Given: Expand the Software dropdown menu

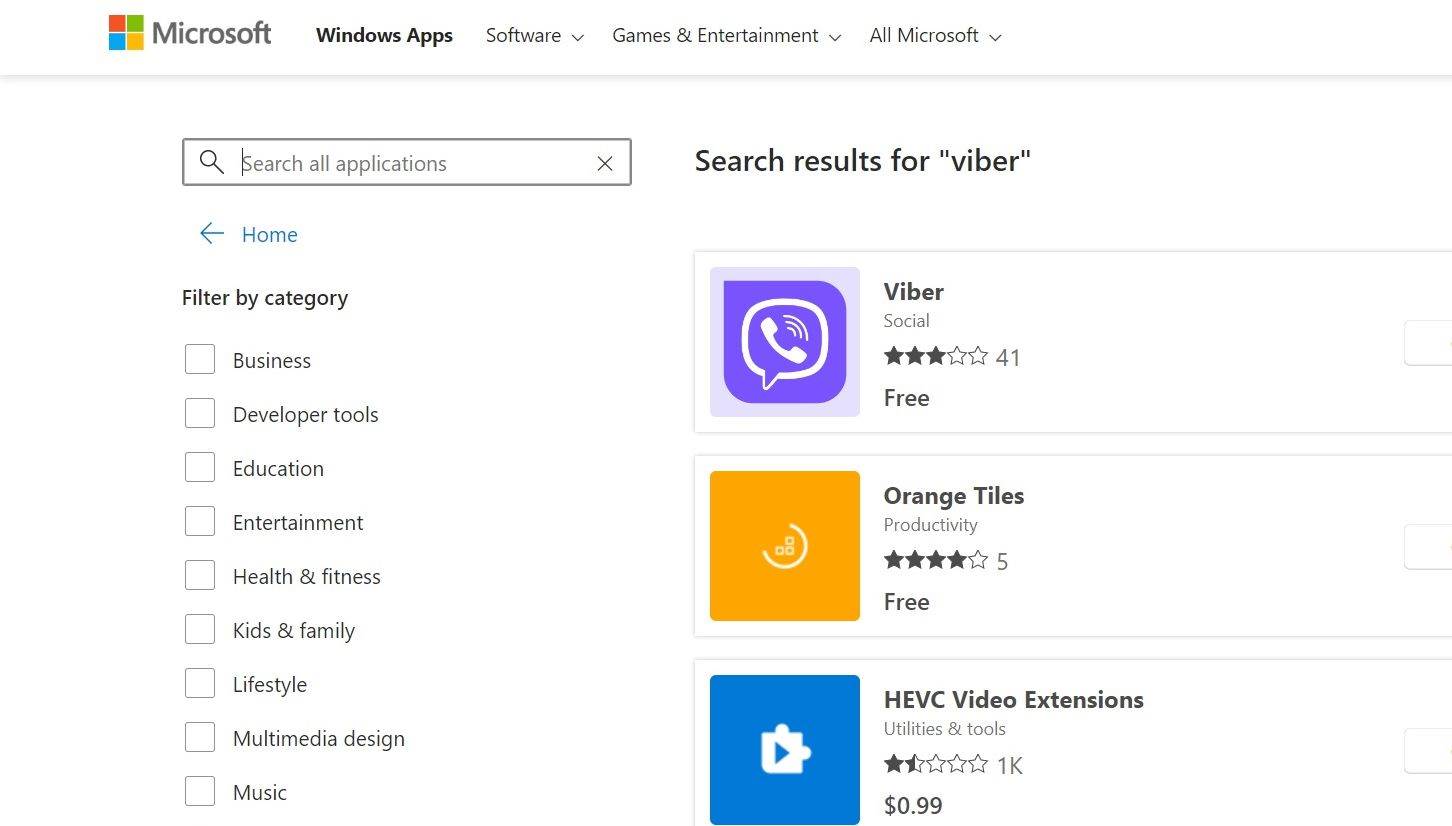Looking at the screenshot, I should pyautogui.click(x=534, y=35).
